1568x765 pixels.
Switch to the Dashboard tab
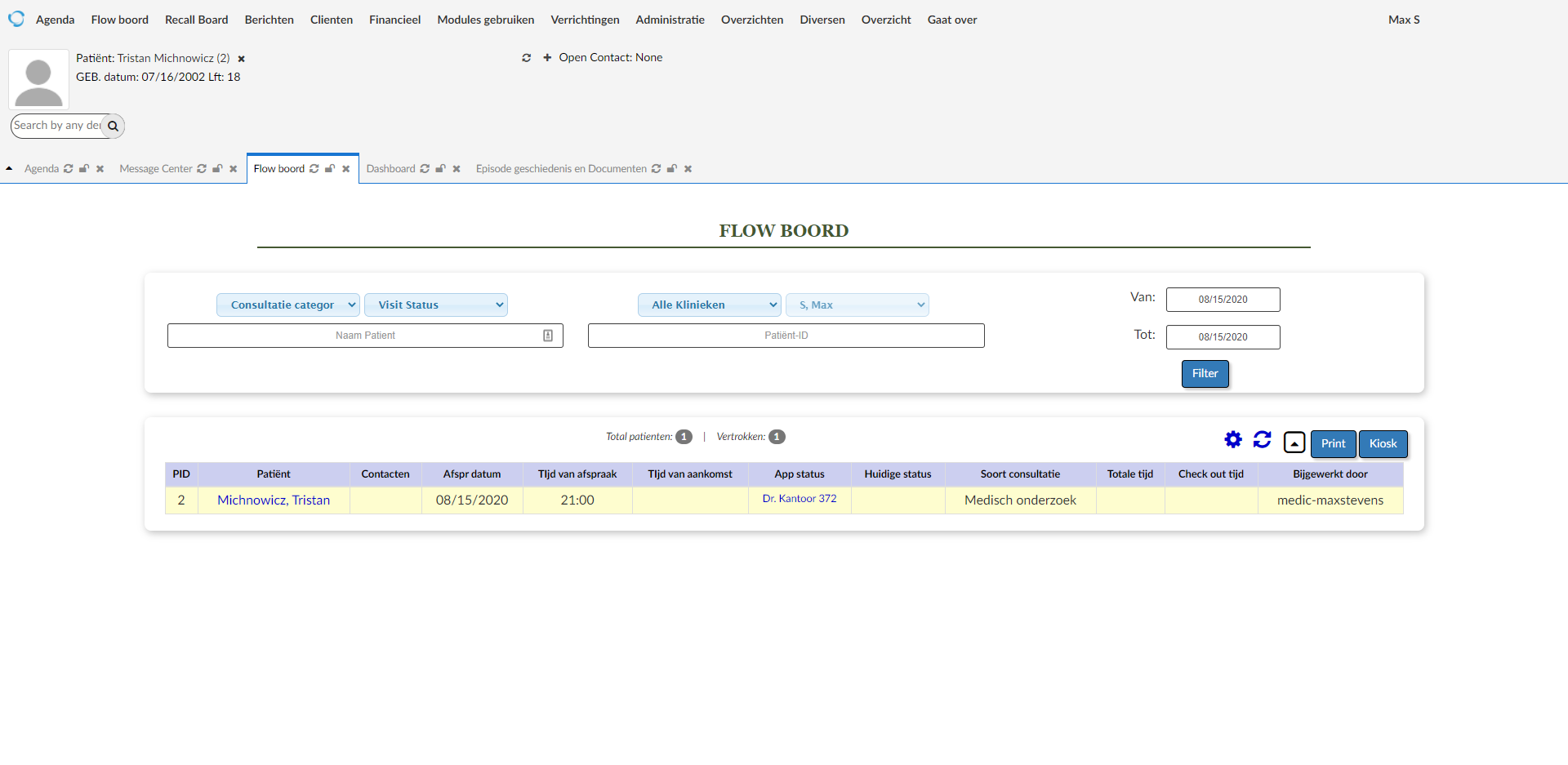390,169
